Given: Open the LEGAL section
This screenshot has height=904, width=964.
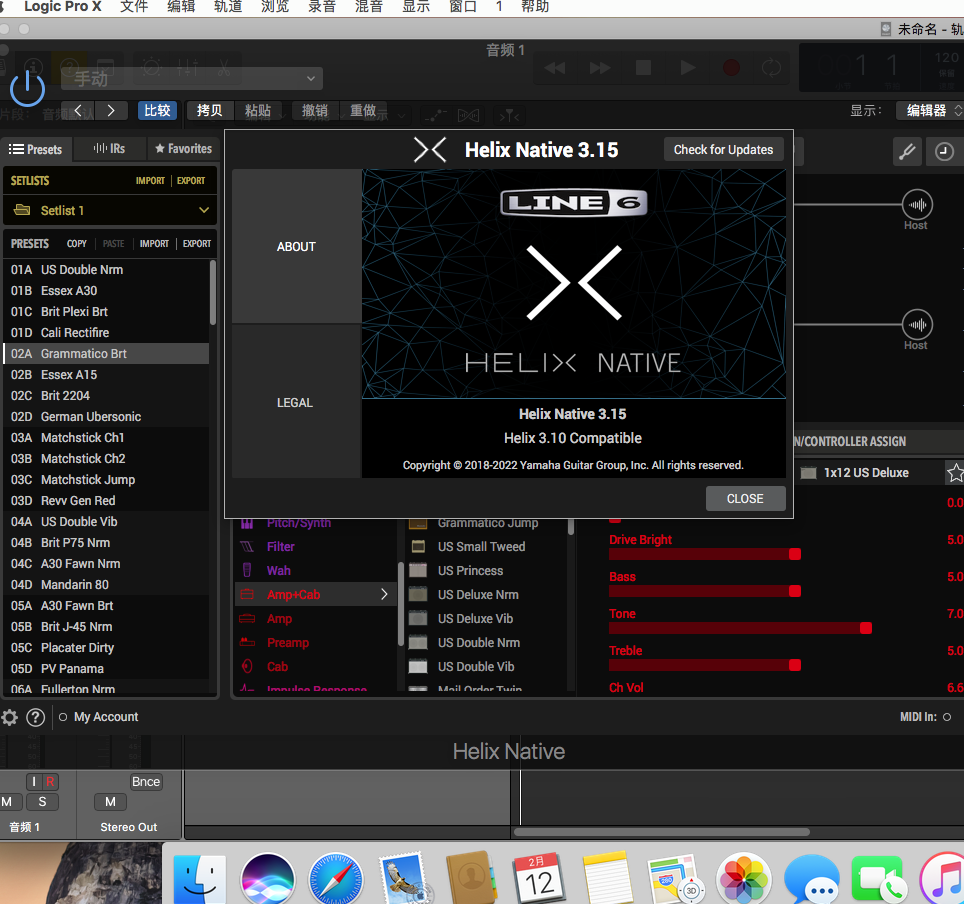Looking at the screenshot, I should [x=294, y=402].
